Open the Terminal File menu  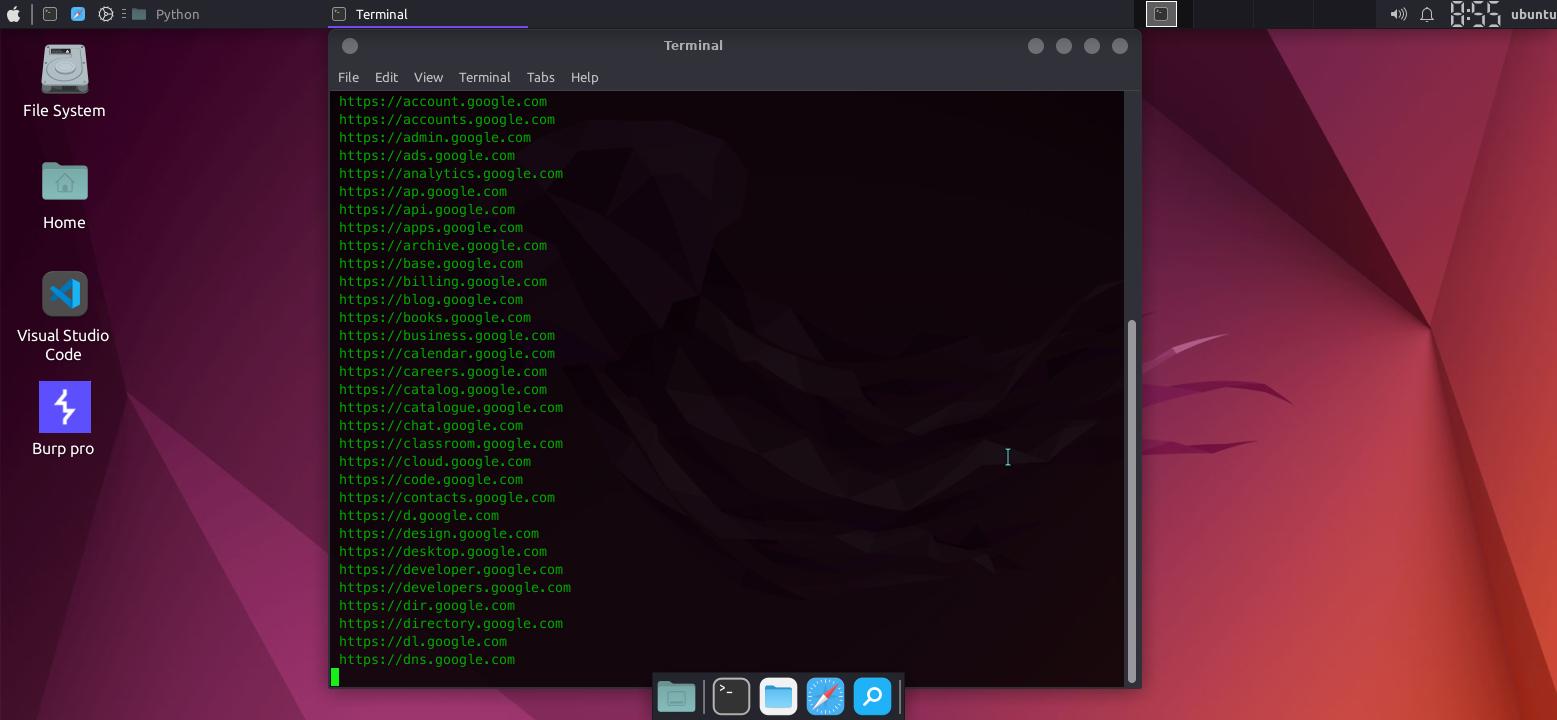348,77
